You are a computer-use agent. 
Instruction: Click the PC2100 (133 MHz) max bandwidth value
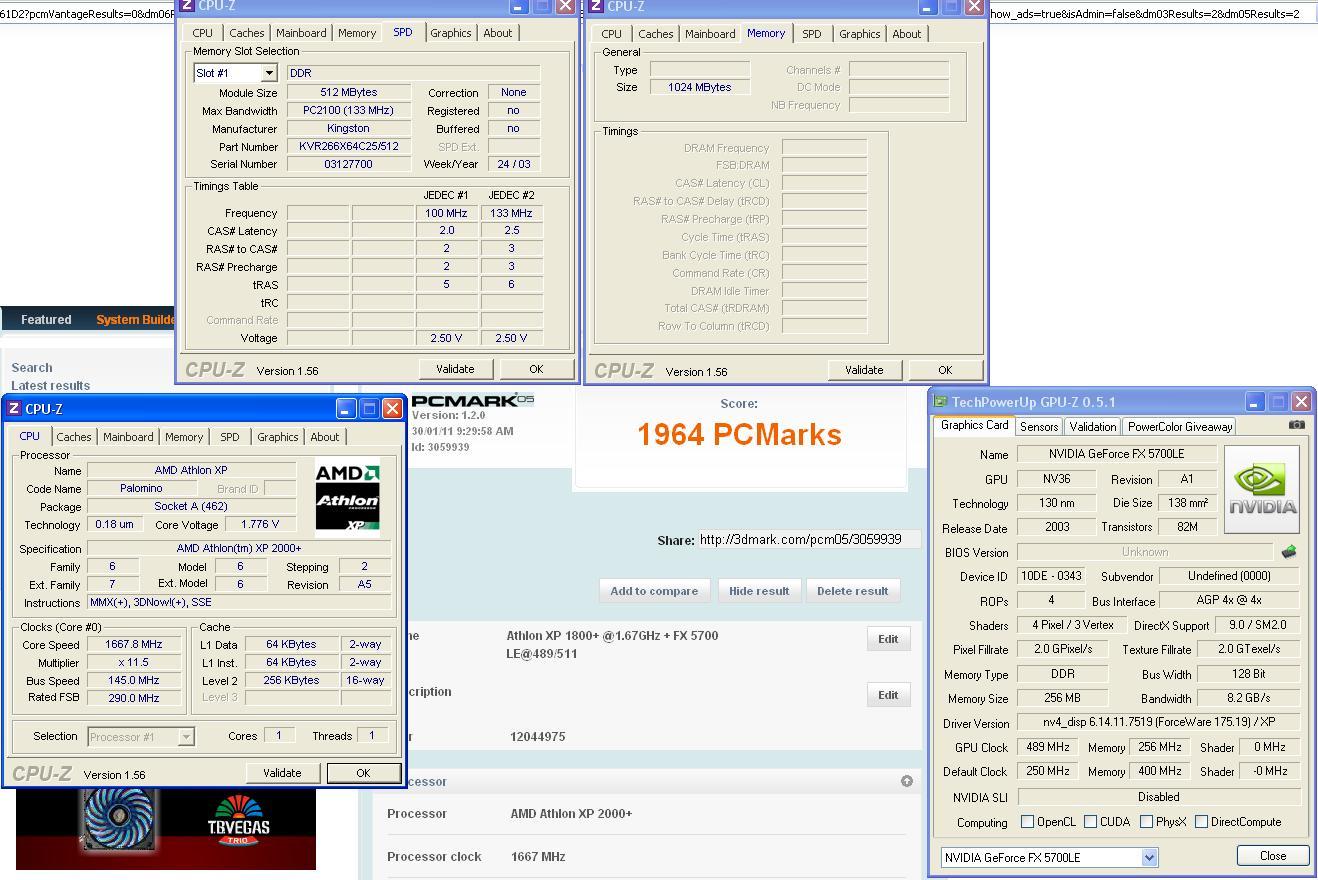tap(349, 111)
